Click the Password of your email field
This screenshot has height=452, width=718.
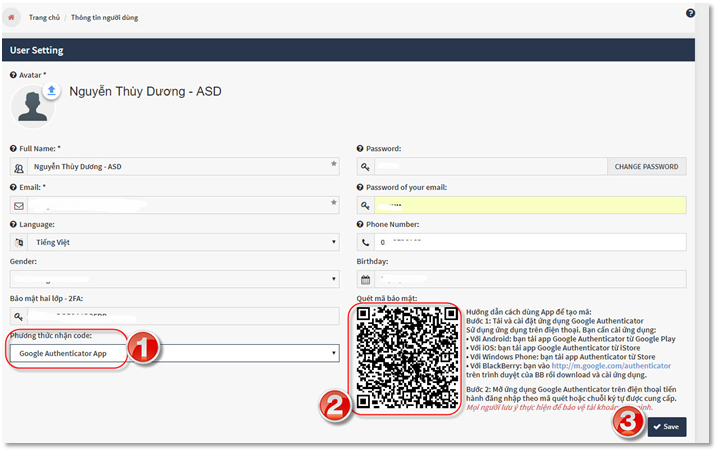point(530,205)
